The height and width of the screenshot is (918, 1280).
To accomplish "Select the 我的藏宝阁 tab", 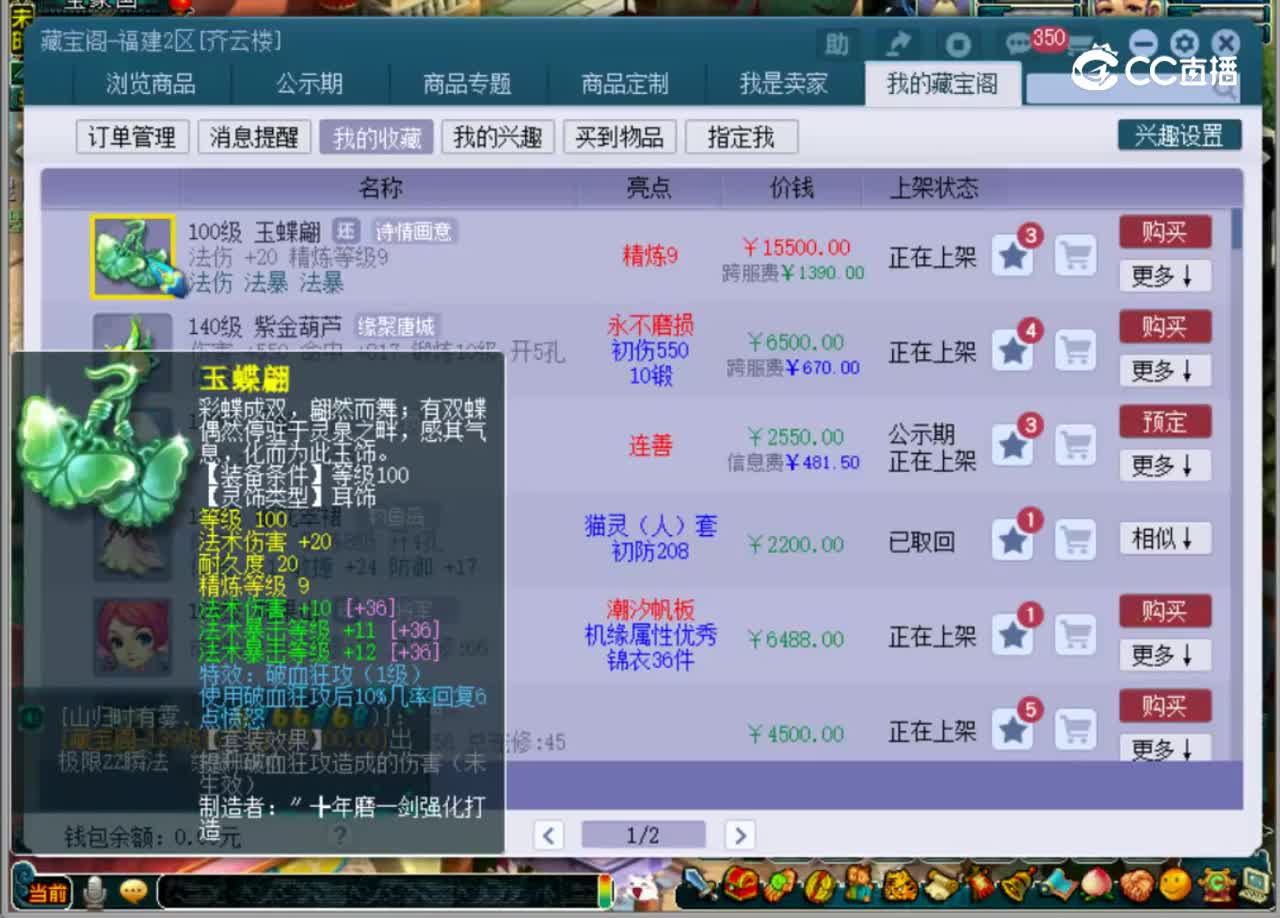I will click(942, 84).
